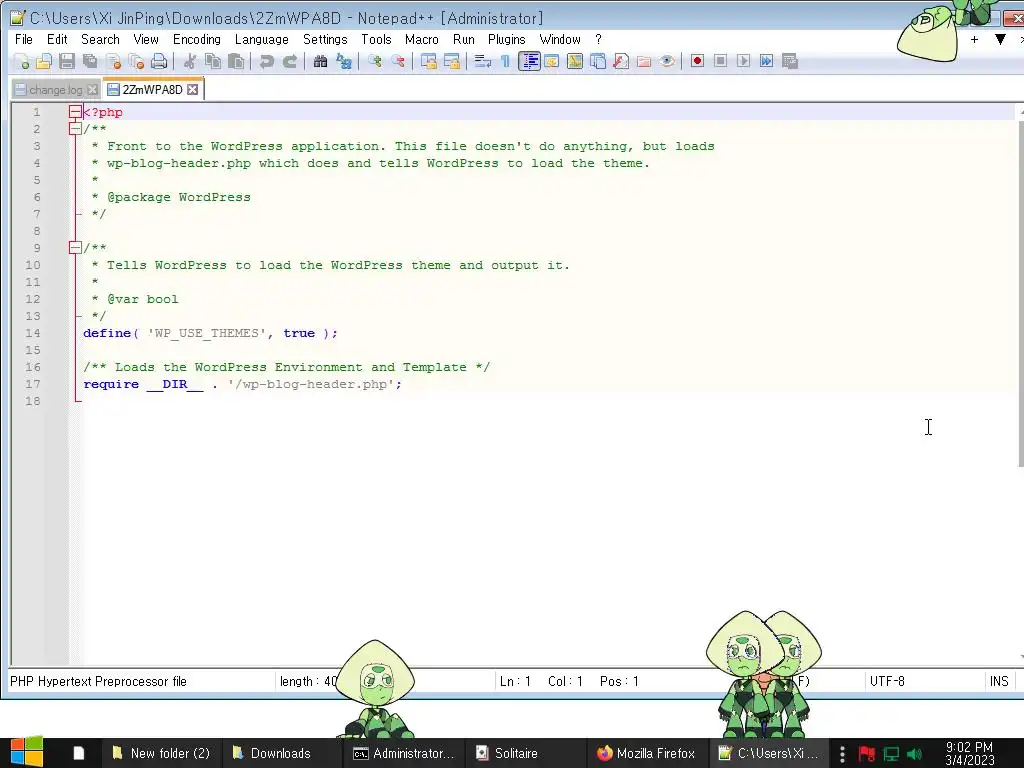Click the Save file toolbar icon
The width and height of the screenshot is (1024, 768).
click(67, 61)
